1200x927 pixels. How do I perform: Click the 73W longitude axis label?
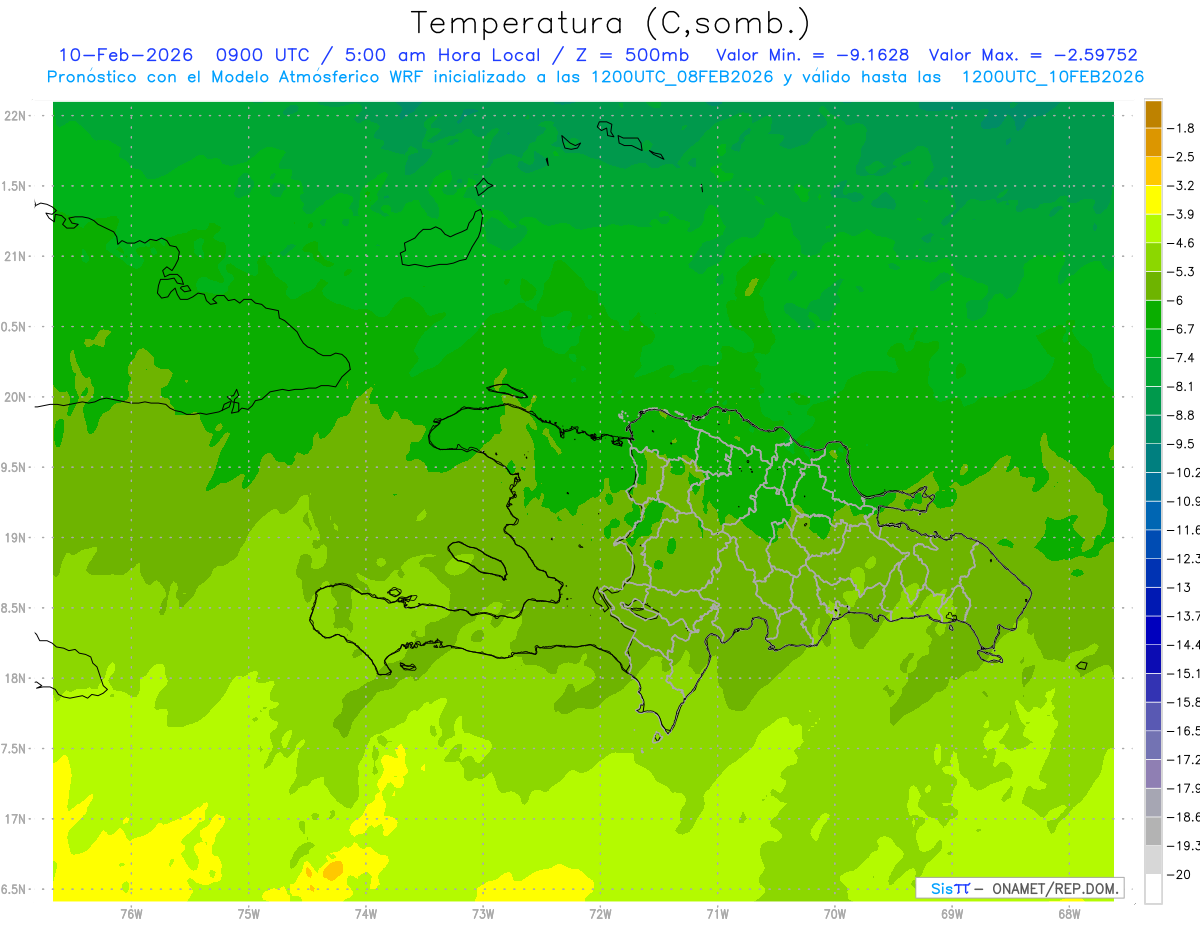483,914
